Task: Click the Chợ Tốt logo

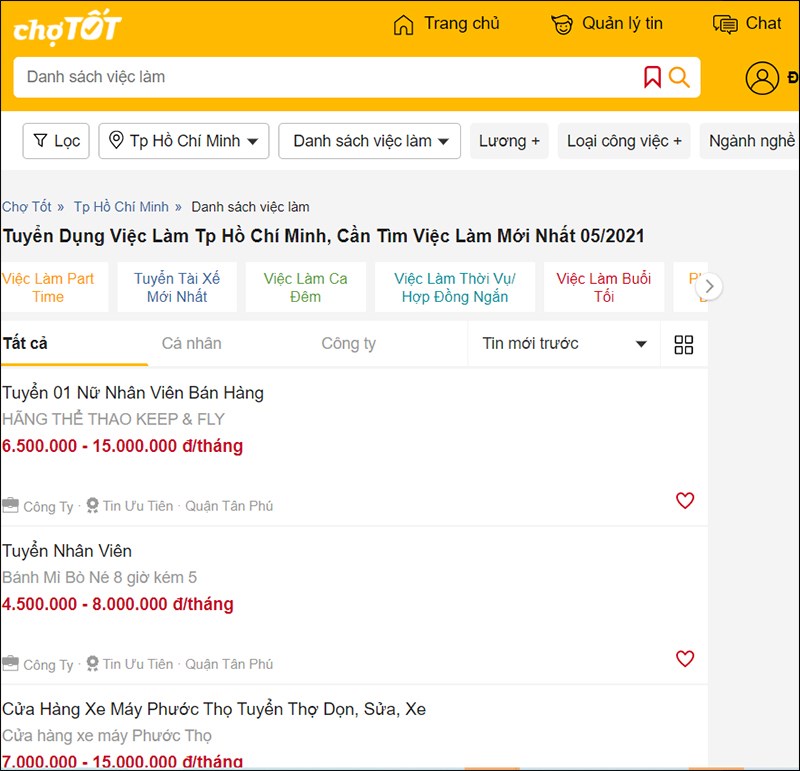Action: pos(67,26)
